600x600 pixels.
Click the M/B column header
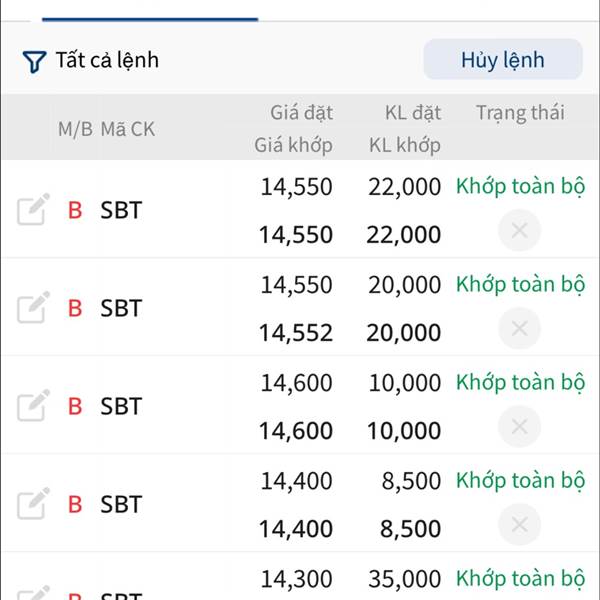pyautogui.click(x=74, y=129)
